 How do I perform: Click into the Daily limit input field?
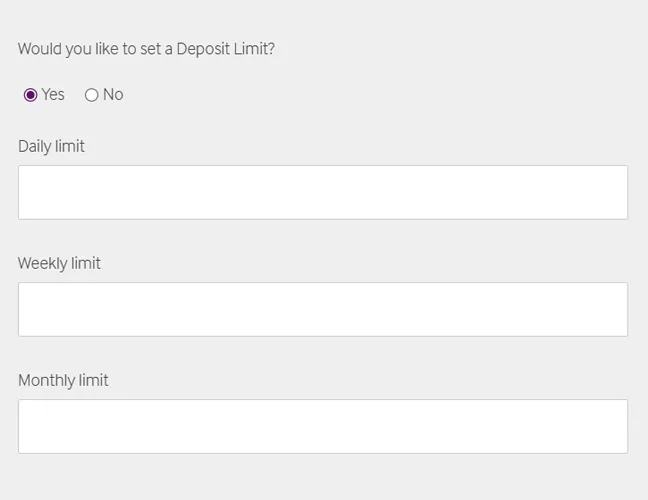323,192
